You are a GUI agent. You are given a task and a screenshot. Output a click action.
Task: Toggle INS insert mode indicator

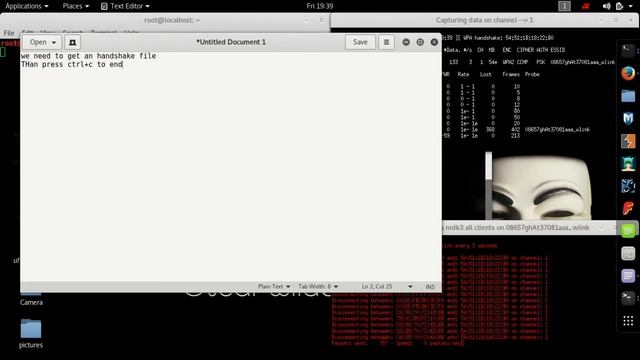click(430, 287)
